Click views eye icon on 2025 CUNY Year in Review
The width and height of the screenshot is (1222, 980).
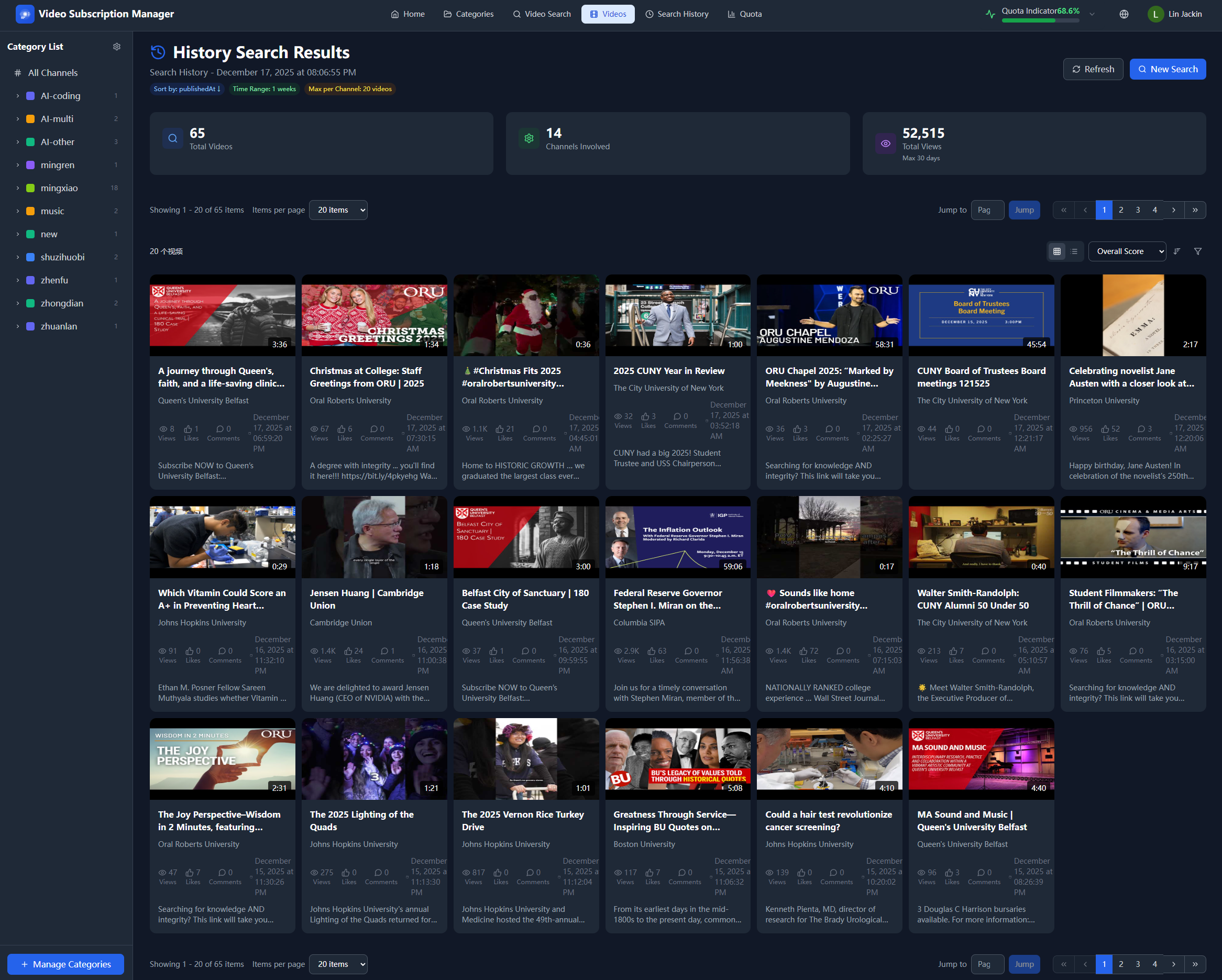pyautogui.click(x=618, y=416)
